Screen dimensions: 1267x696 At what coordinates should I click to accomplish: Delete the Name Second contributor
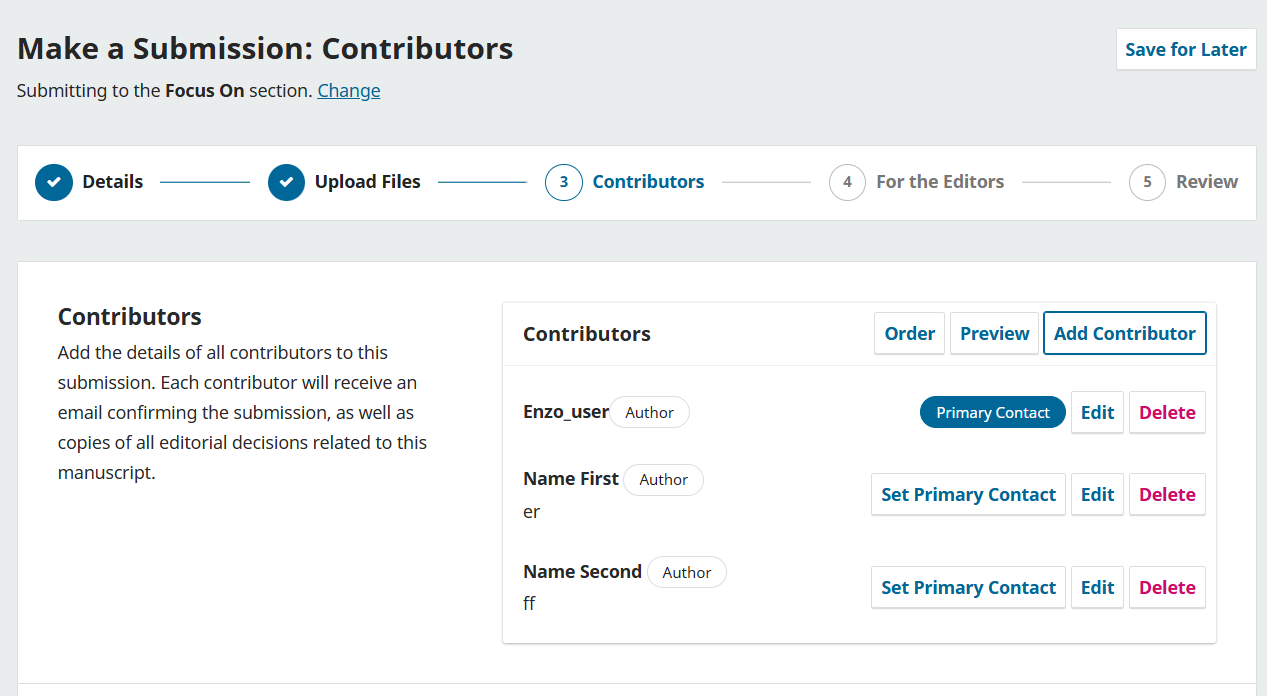pos(1167,588)
